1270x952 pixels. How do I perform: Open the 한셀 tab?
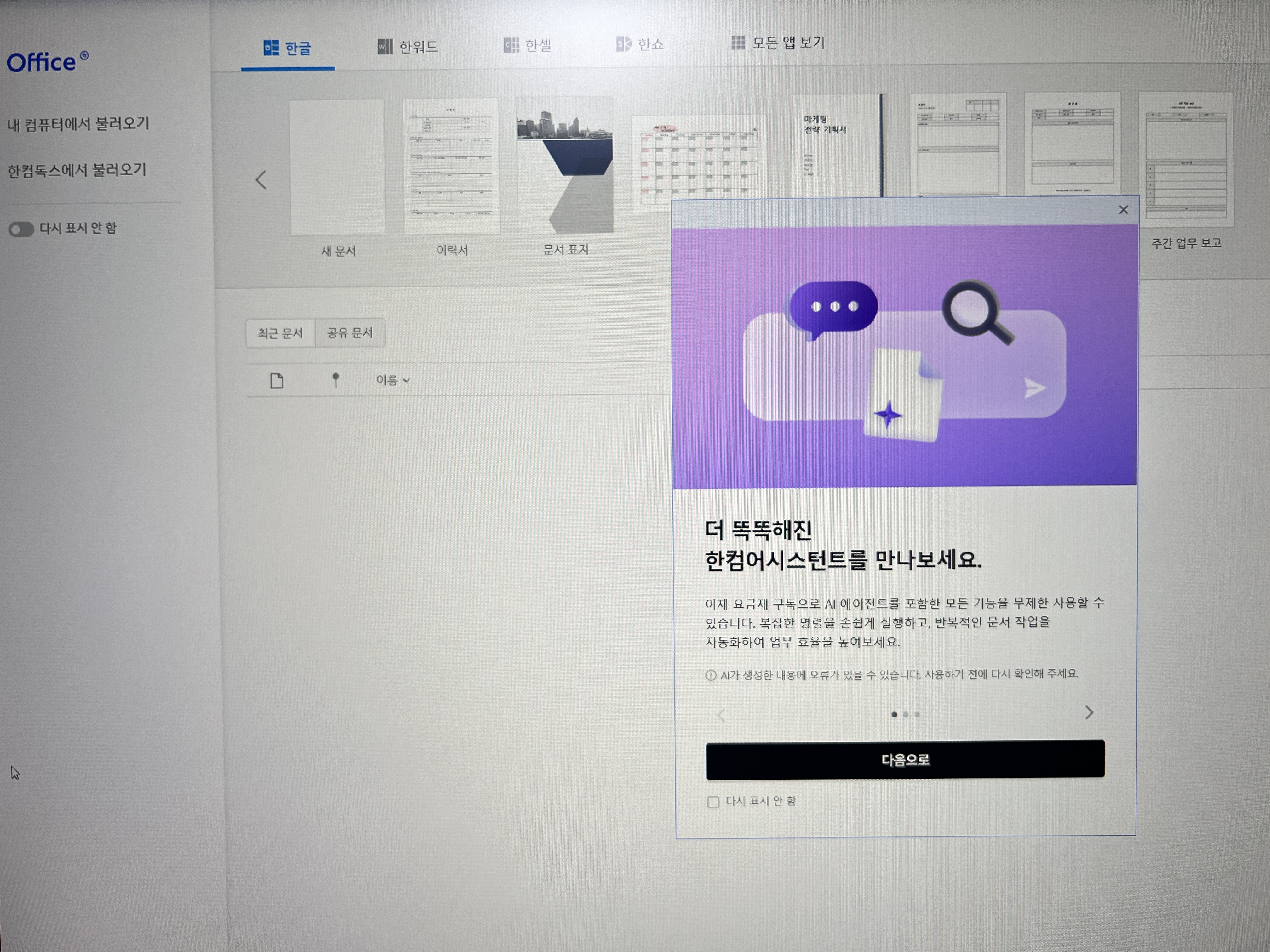(527, 45)
